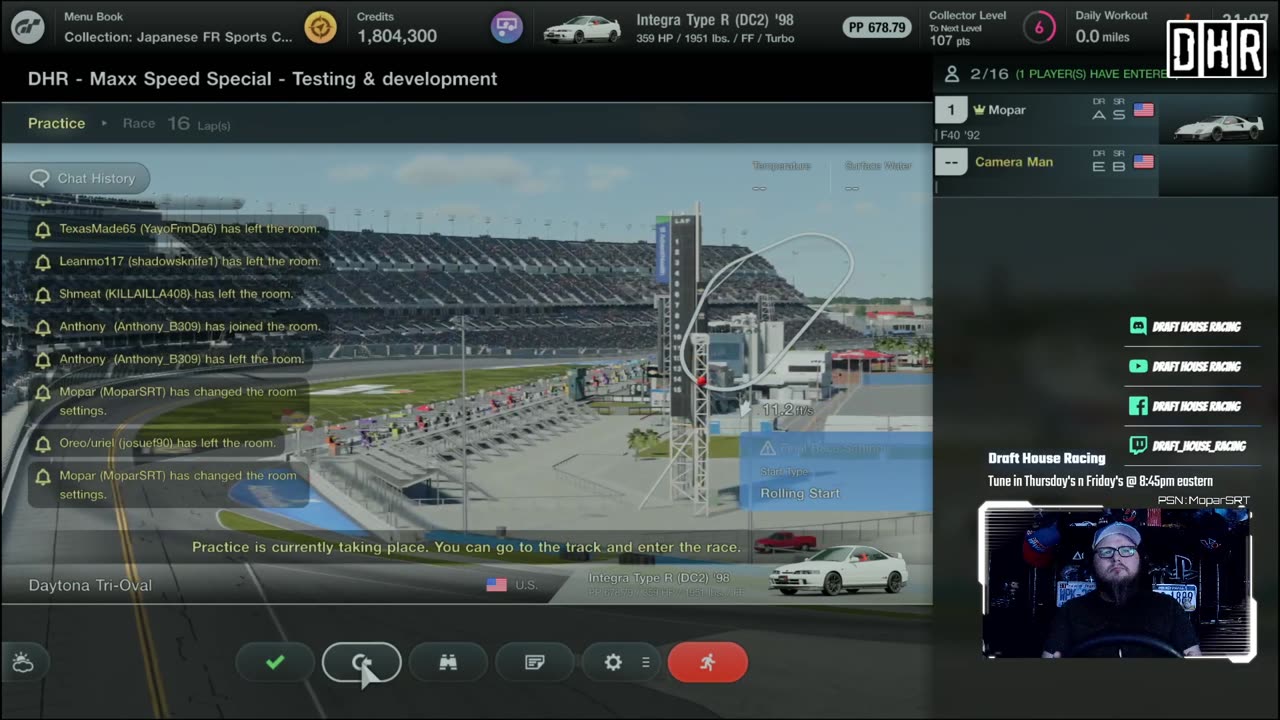Click the Daytona track map outline
The image size is (1280, 720).
point(767,310)
